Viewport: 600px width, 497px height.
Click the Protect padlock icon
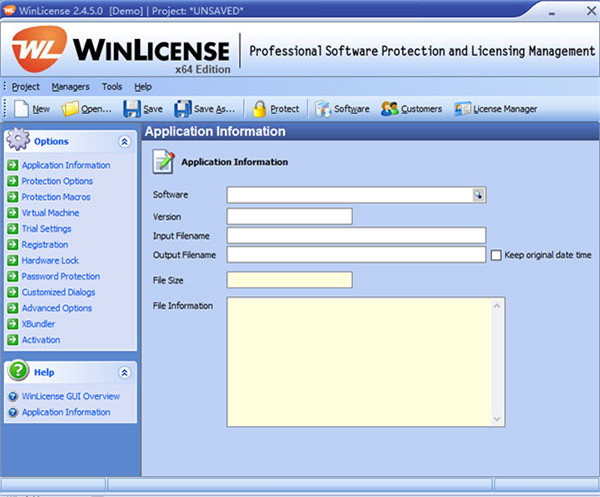pyautogui.click(x=259, y=109)
